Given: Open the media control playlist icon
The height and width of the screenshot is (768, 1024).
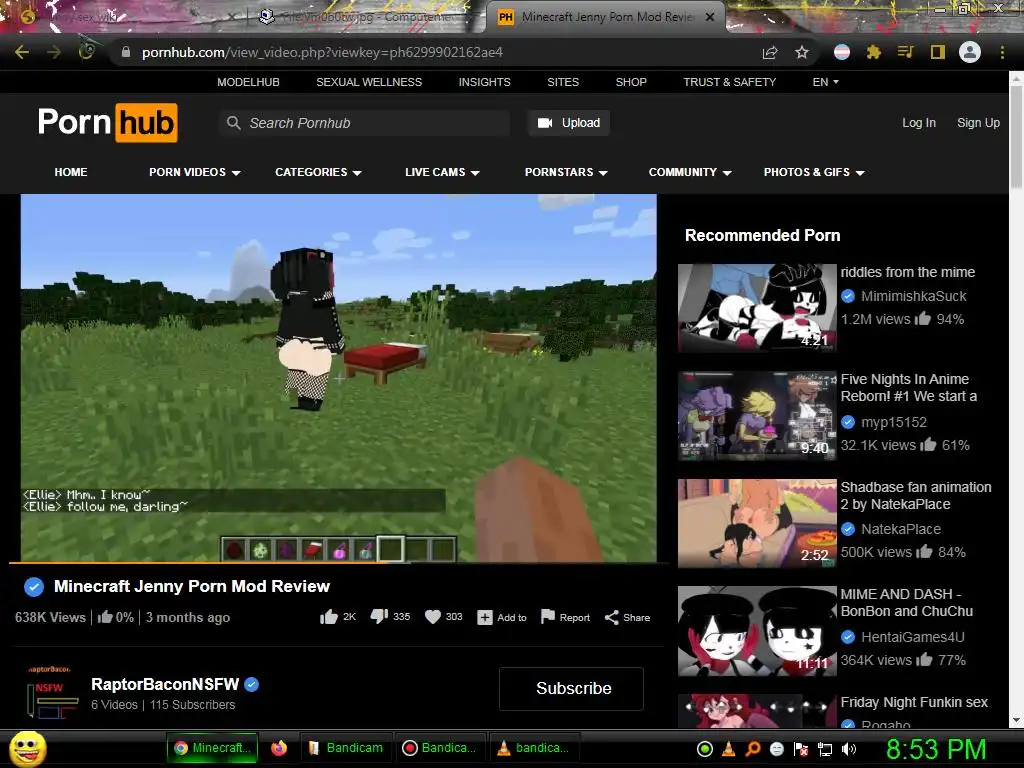Looking at the screenshot, I should (905, 52).
